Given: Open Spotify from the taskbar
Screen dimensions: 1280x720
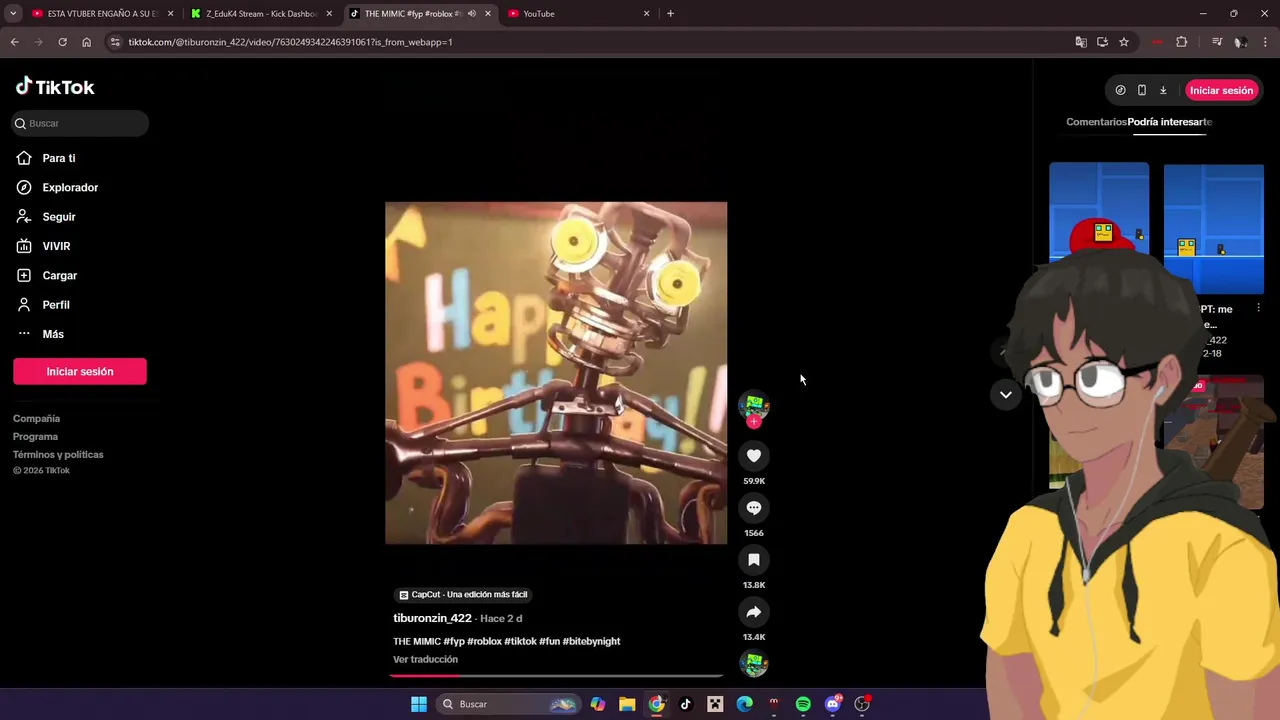Looking at the screenshot, I should click(803, 704).
